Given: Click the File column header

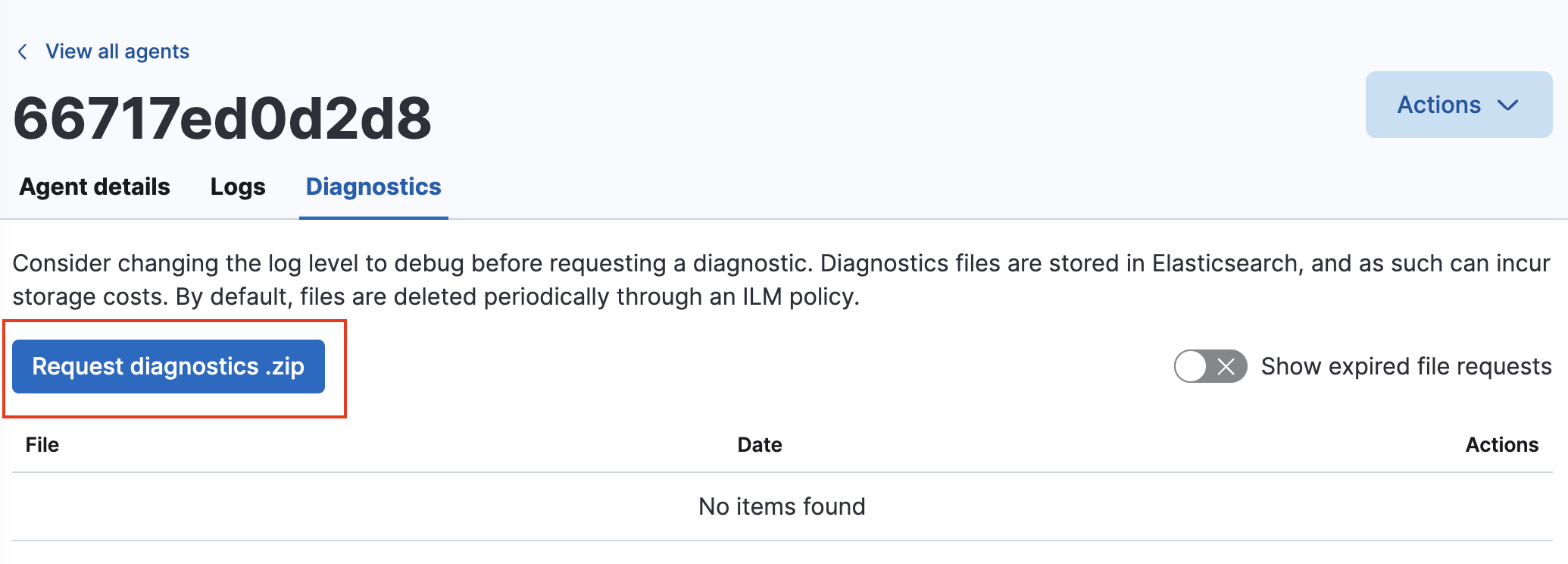Looking at the screenshot, I should (42, 445).
